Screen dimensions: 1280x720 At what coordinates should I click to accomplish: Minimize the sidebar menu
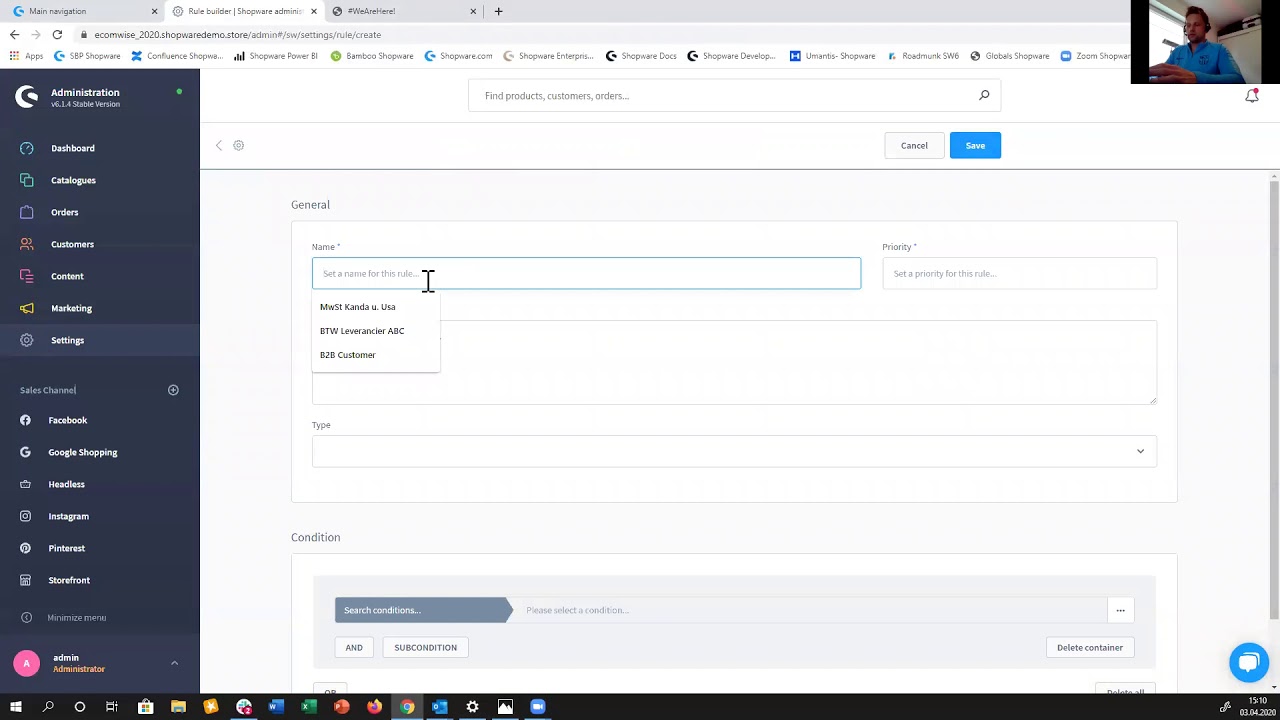click(76, 617)
